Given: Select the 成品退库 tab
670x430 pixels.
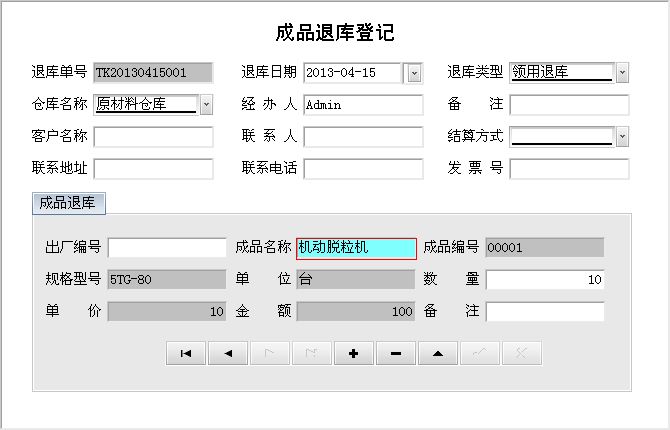Looking at the screenshot, I should point(68,203).
